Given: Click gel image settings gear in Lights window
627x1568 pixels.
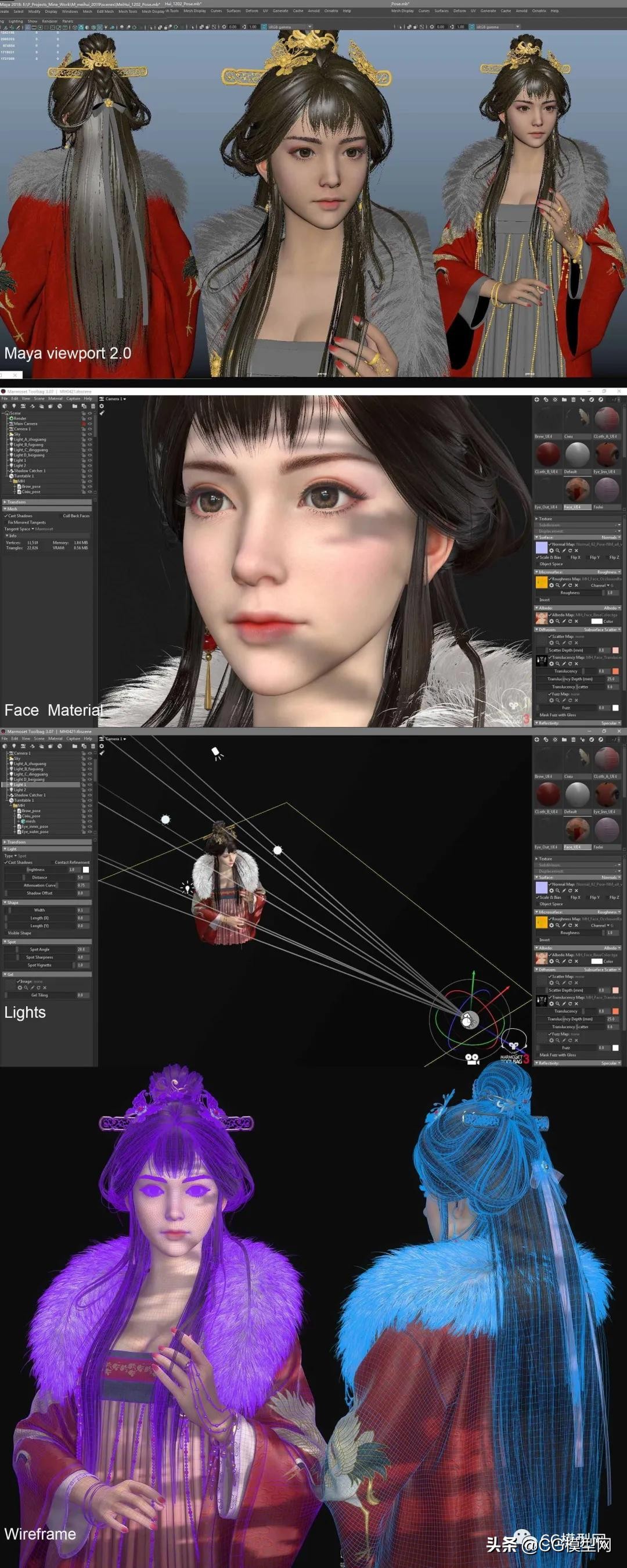Looking at the screenshot, I should point(20,988).
